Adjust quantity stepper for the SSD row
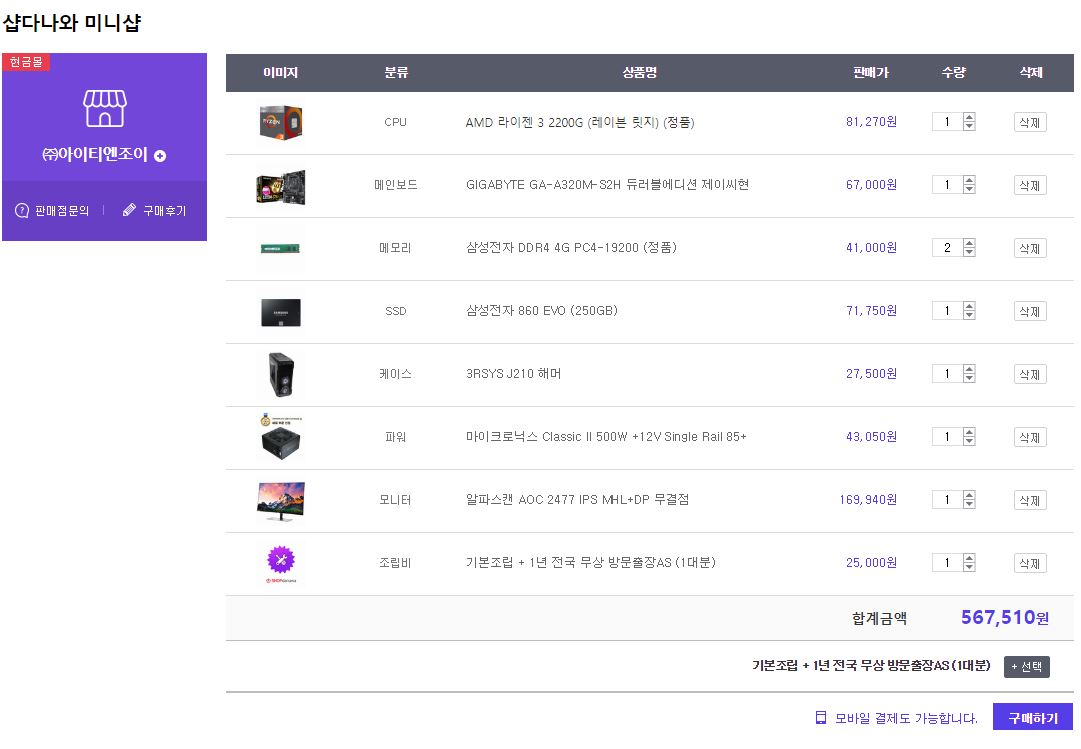The image size is (1081, 749). pyautogui.click(x=969, y=311)
